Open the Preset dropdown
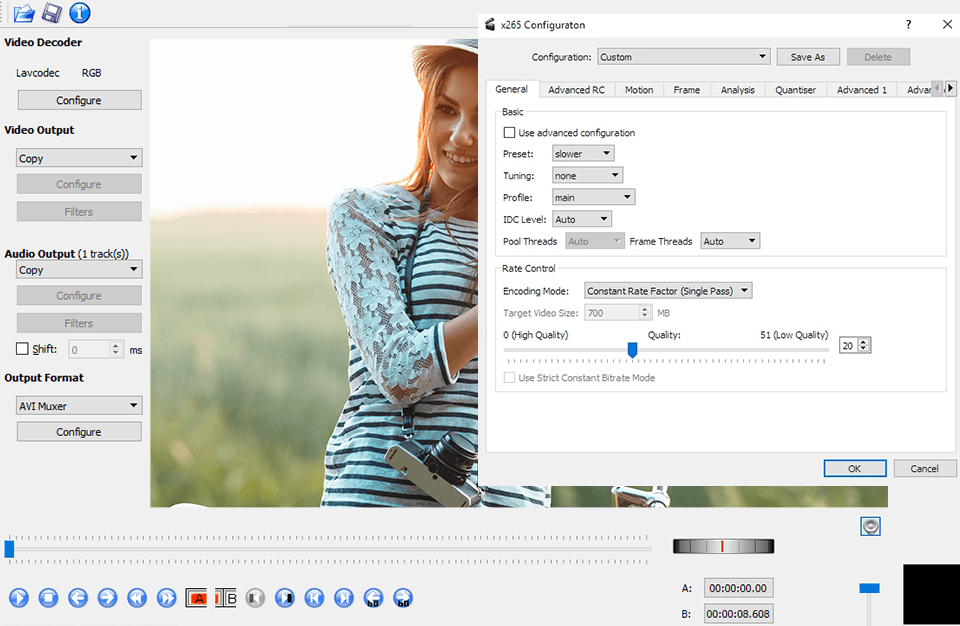Image resolution: width=960 pixels, height=626 pixels. click(583, 153)
